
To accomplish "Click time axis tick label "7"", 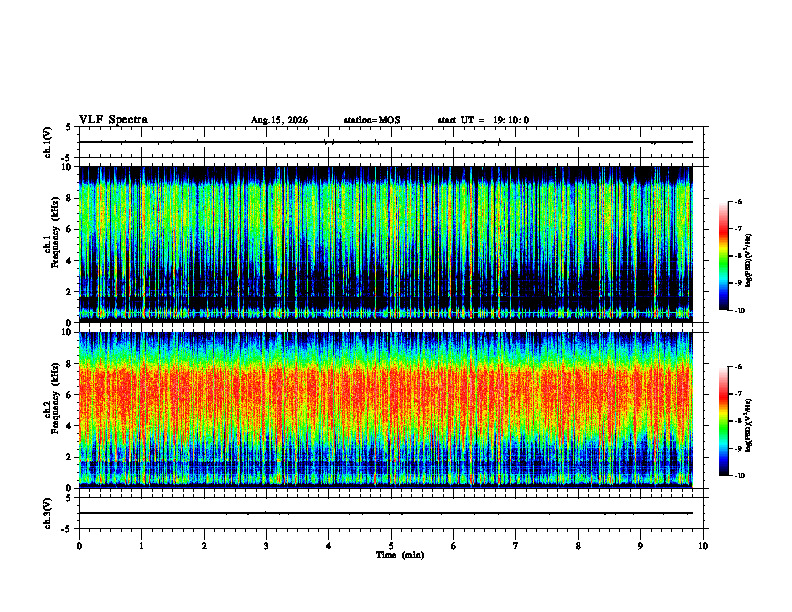I will (516, 546).
